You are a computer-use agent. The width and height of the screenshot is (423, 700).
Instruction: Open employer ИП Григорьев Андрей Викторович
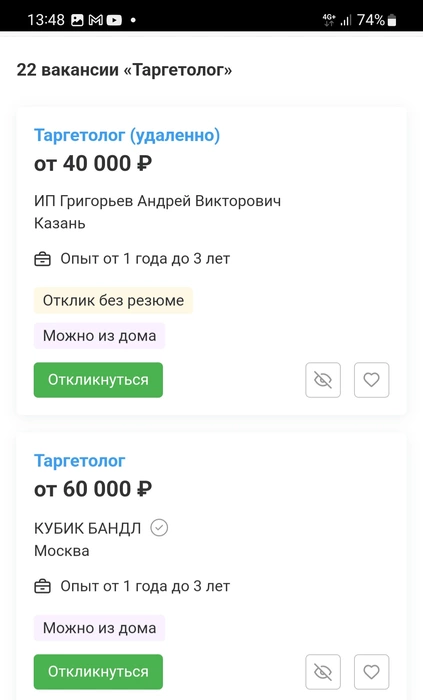coord(158,201)
